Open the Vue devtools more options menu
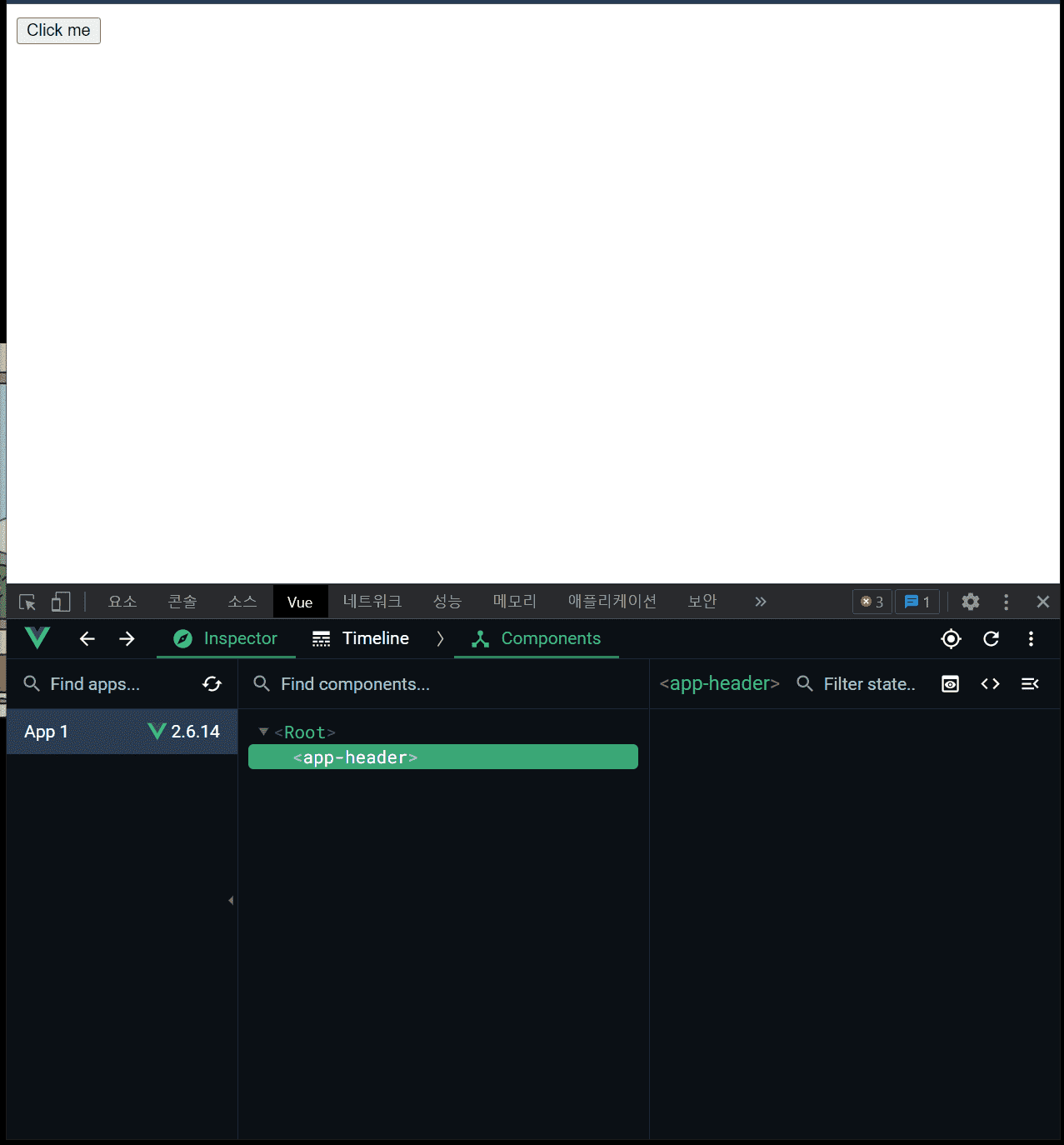This screenshot has height=1145, width=1064. point(1032,639)
